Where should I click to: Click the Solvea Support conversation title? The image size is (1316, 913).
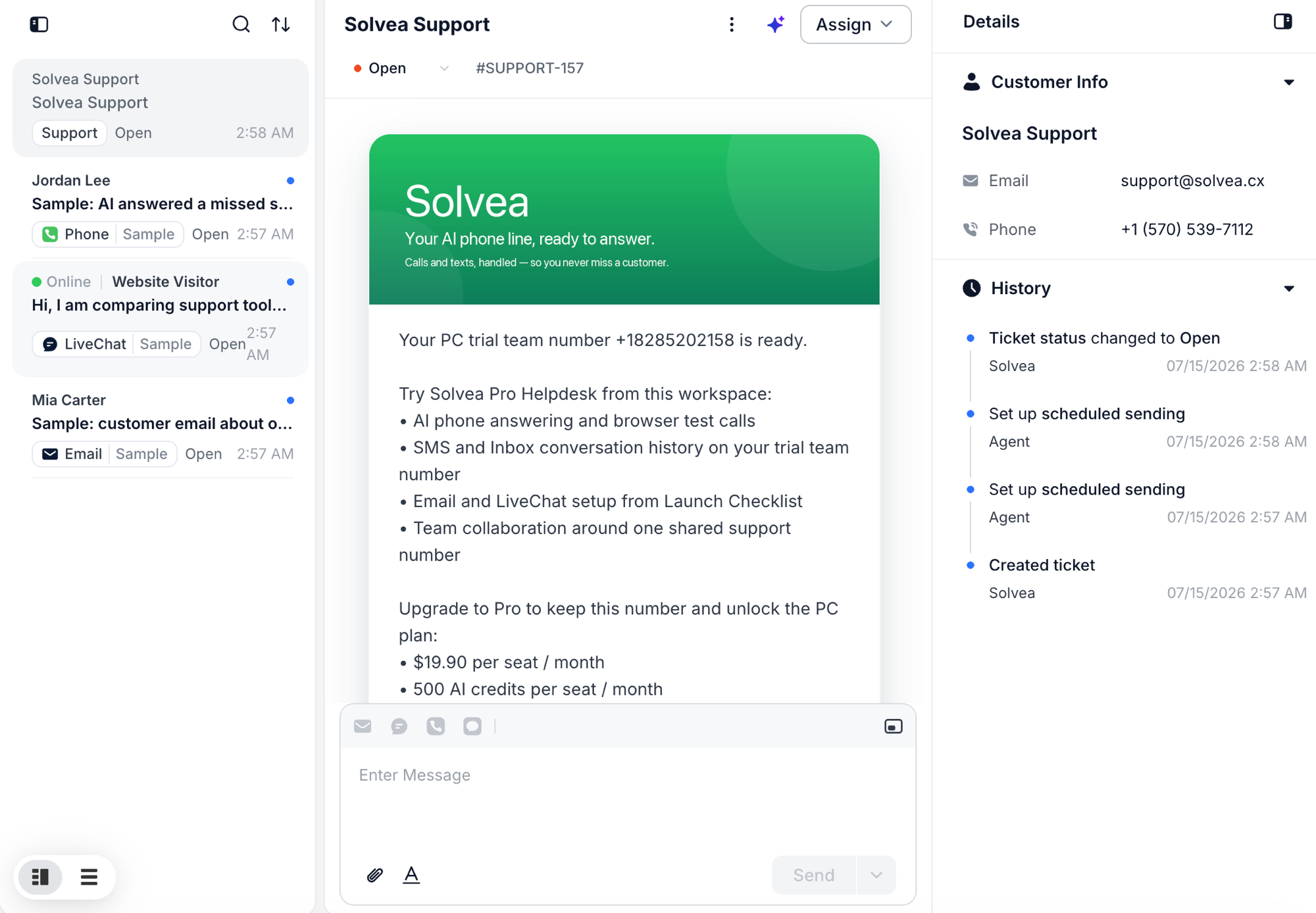(417, 24)
